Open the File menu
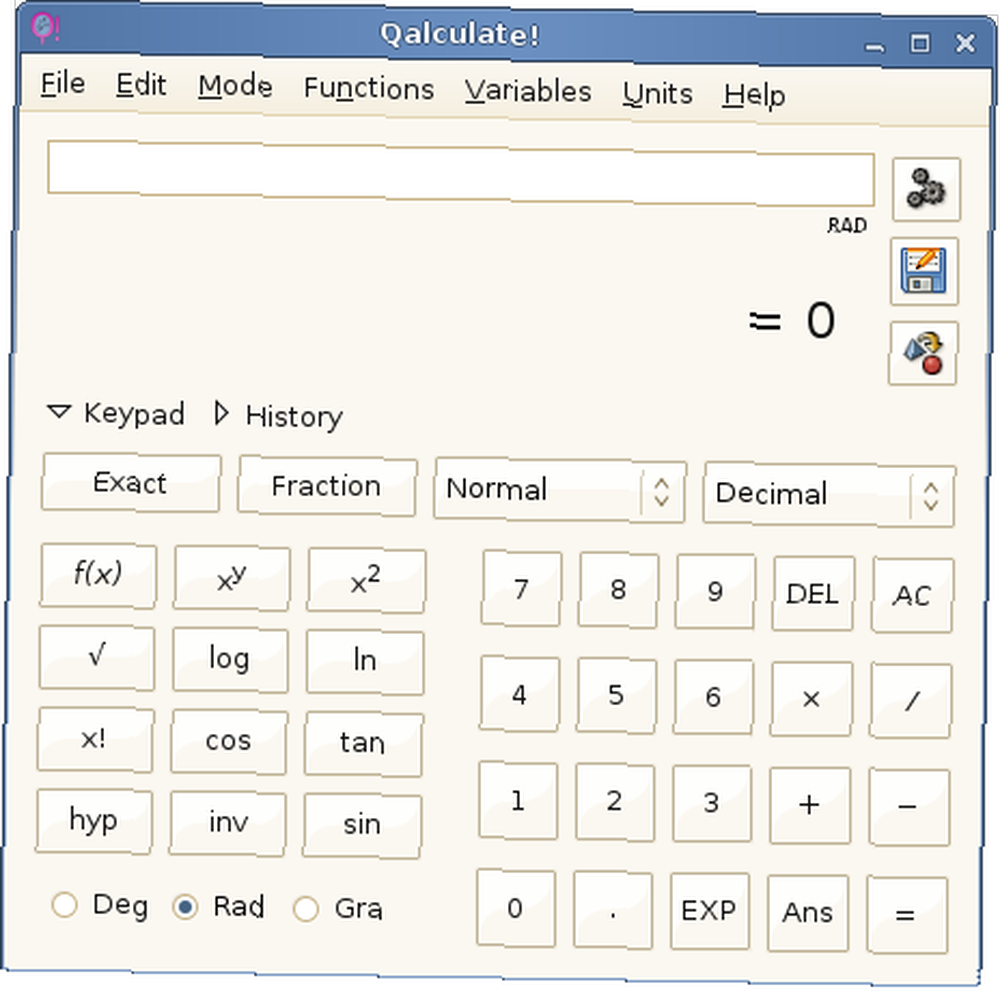The width and height of the screenshot is (1000, 991). pyautogui.click(x=62, y=84)
